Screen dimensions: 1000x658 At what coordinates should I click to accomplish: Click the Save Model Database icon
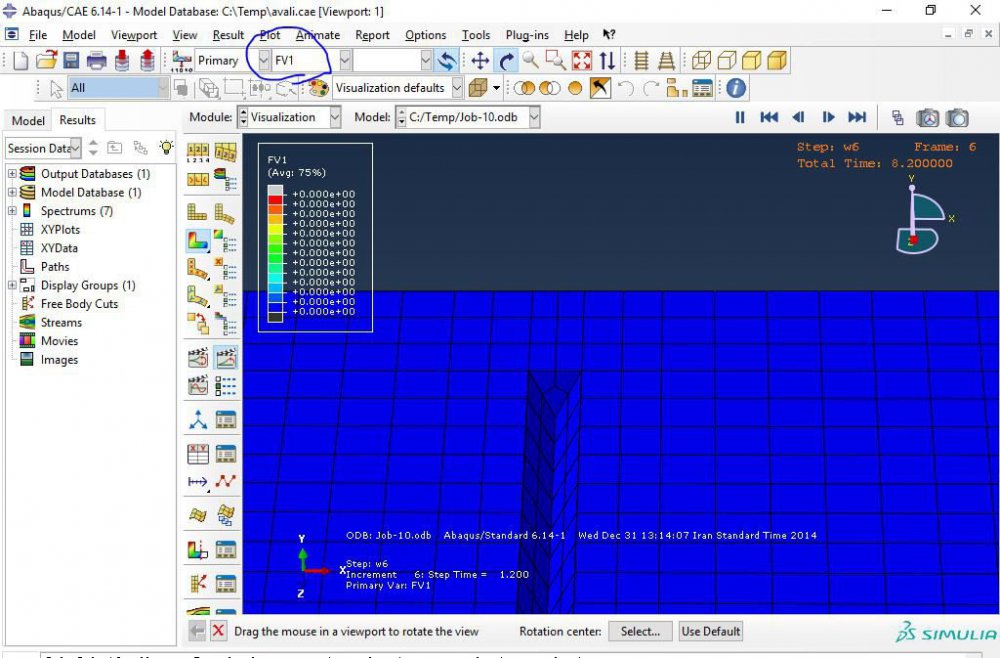pyautogui.click(x=71, y=61)
